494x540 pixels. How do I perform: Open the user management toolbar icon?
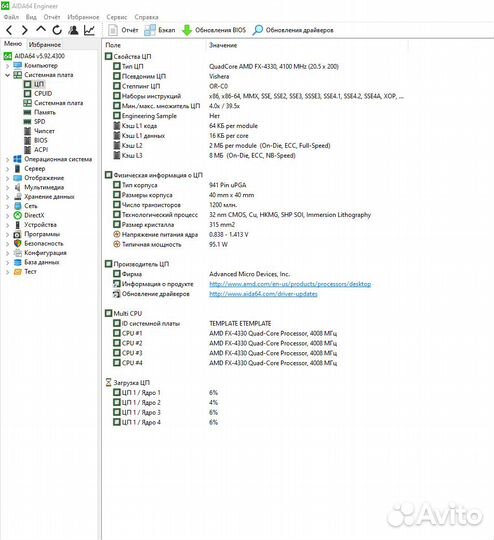(x=73, y=30)
